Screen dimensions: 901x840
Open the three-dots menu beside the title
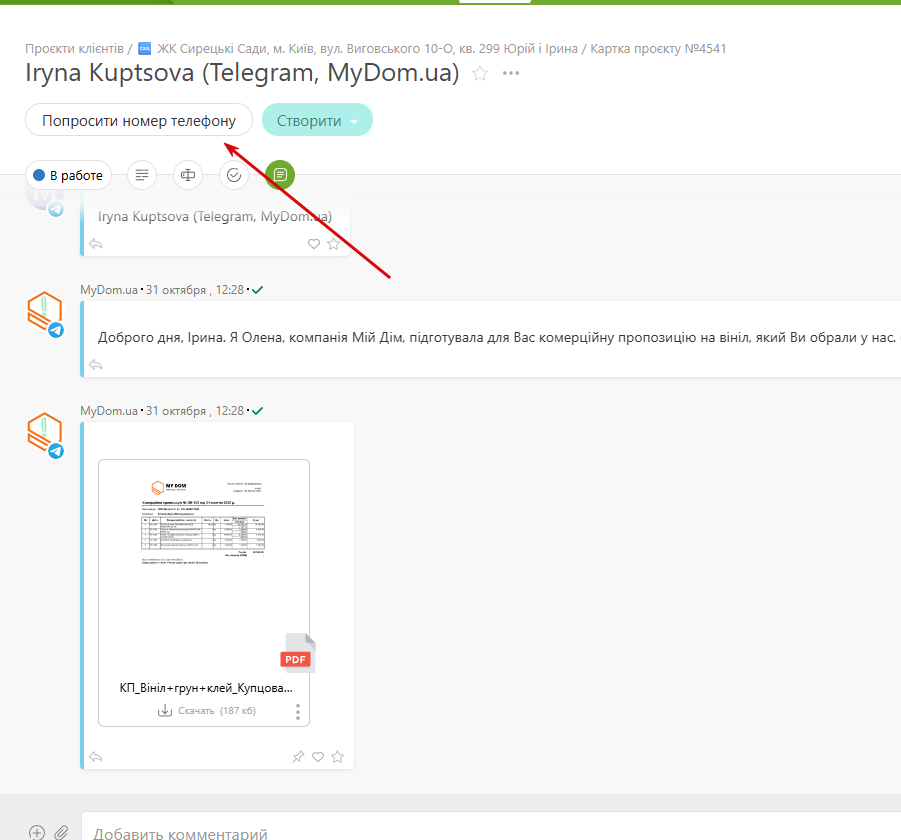(511, 74)
